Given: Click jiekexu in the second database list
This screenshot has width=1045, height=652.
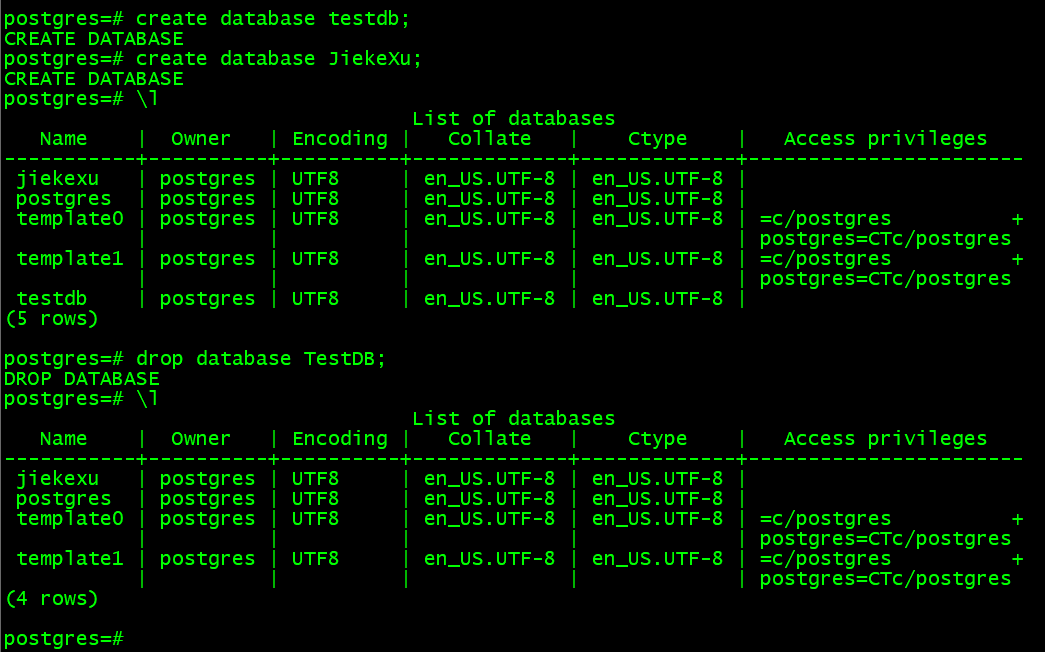Looking at the screenshot, I should point(58,479).
